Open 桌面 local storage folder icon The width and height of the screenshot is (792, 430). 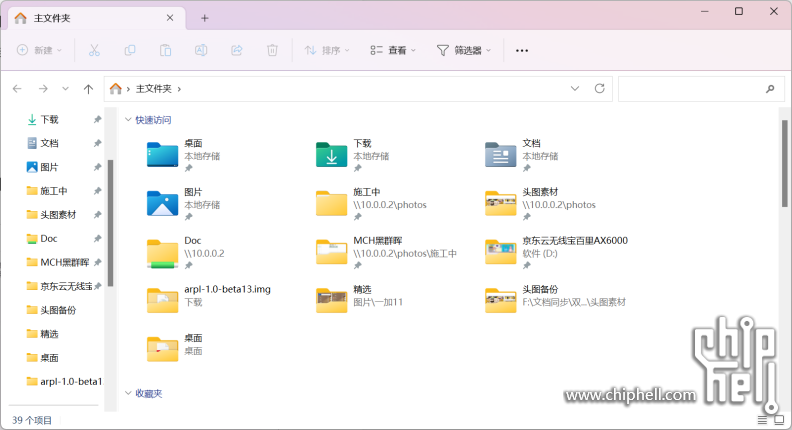(x=162, y=155)
